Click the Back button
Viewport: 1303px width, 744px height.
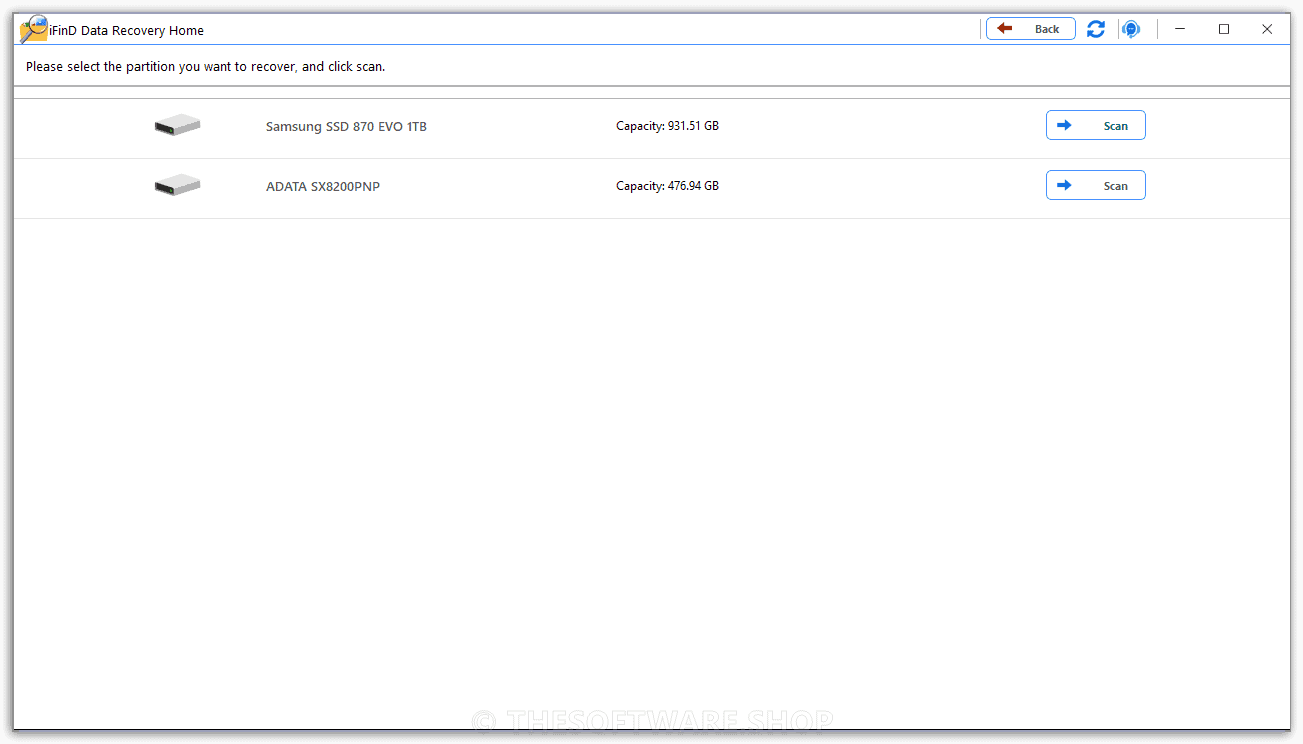pyautogui.click(x=1031, y=29)
